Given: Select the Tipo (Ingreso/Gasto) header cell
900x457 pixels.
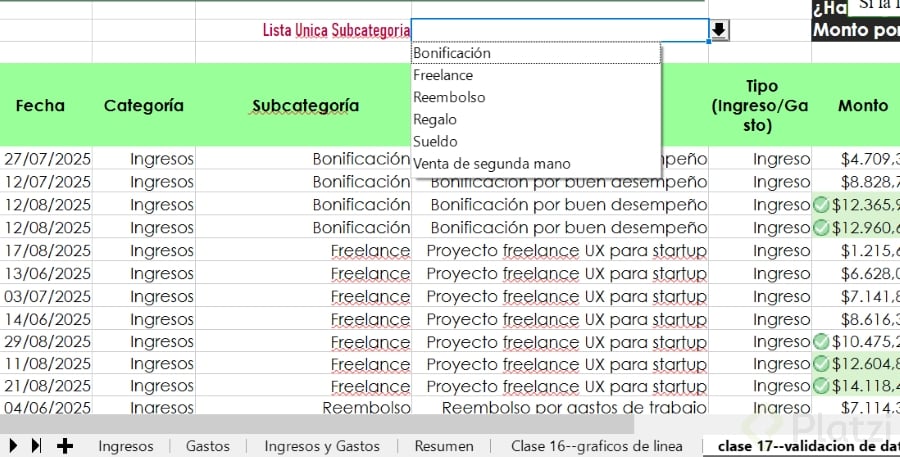Looking at the screenshot, I should coord(760,105).
